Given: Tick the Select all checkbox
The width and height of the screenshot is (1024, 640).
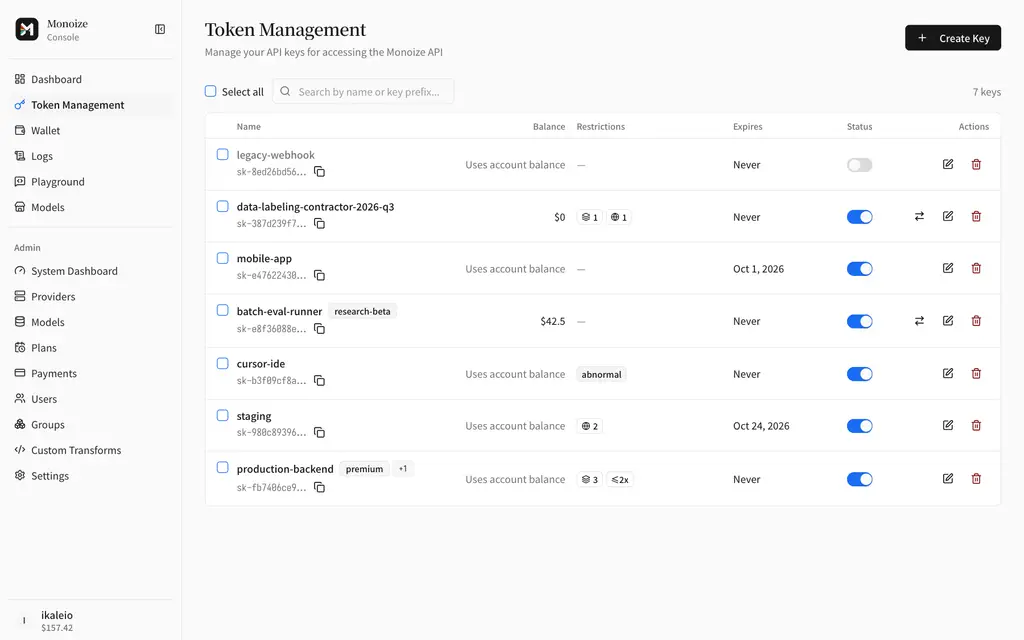Looking at the screenshot, I should coord(210,91).
